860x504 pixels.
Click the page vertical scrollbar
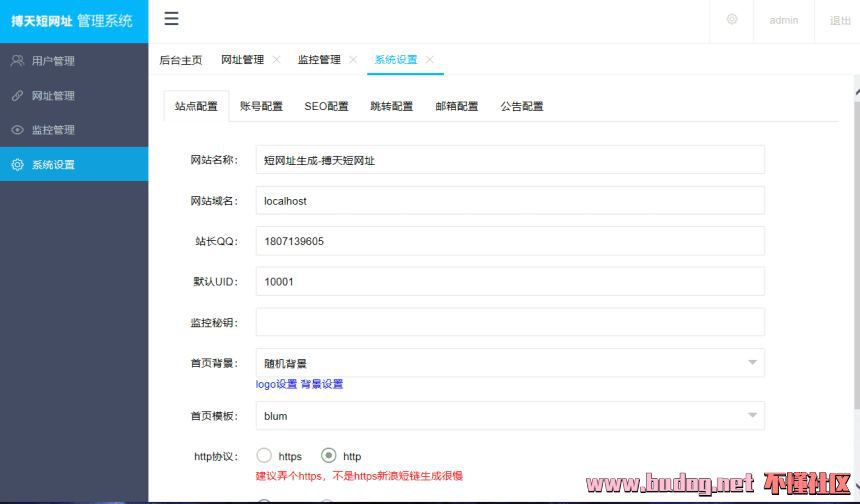856,250
